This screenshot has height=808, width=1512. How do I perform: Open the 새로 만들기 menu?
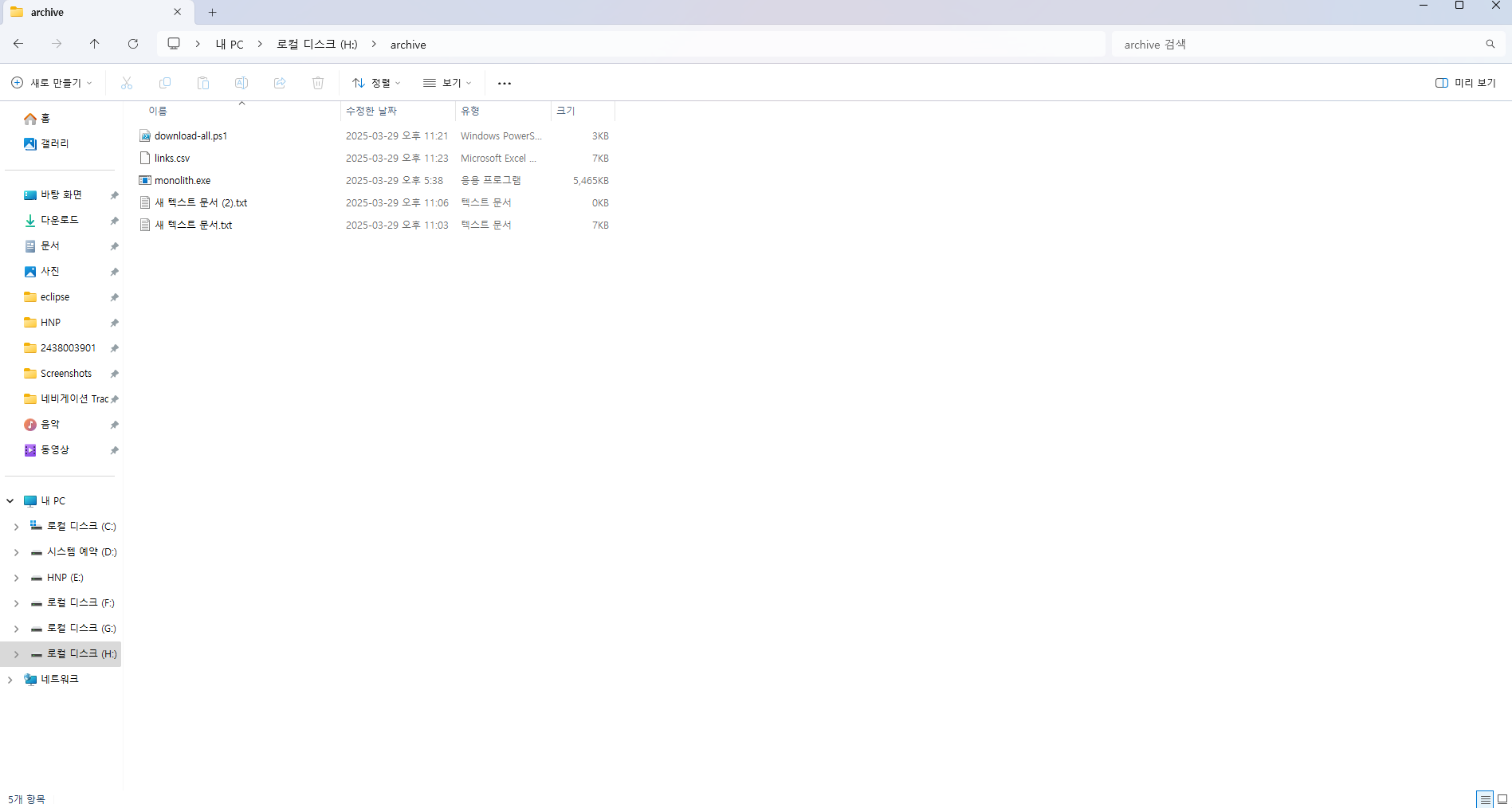point(52,83)
